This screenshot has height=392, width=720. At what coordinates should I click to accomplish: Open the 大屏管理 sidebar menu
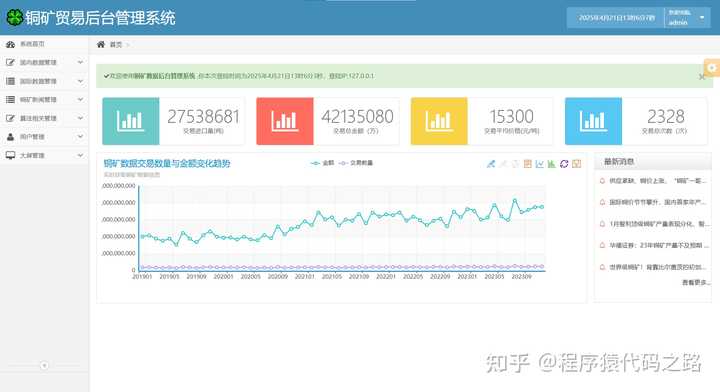coord(45,156)
